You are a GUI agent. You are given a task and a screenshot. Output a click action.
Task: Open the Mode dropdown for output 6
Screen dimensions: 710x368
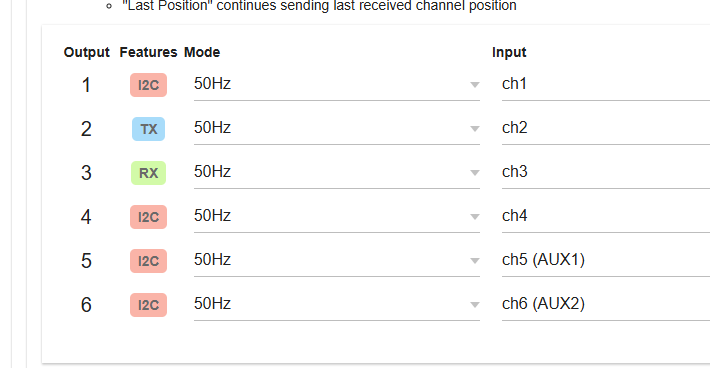point(337,304)
